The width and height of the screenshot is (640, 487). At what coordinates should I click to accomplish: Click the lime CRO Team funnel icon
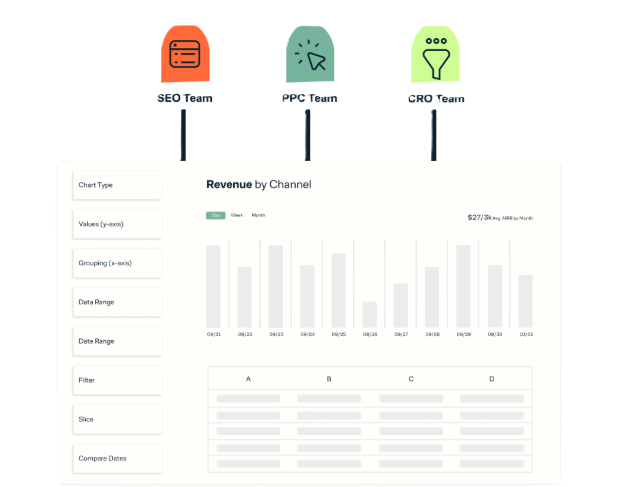coord(436,54)
